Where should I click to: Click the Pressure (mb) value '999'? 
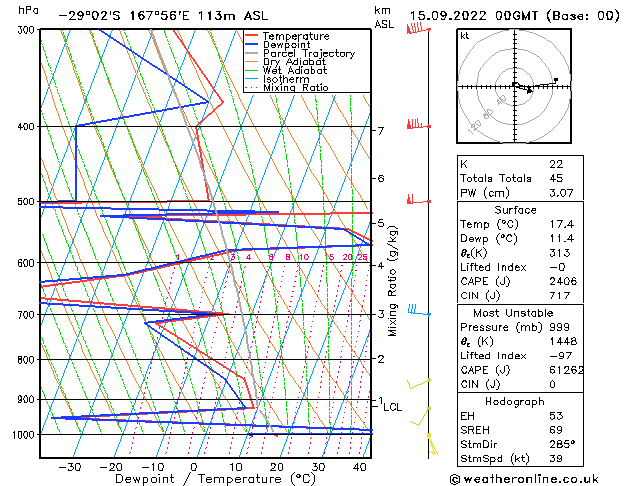point(559,327)
